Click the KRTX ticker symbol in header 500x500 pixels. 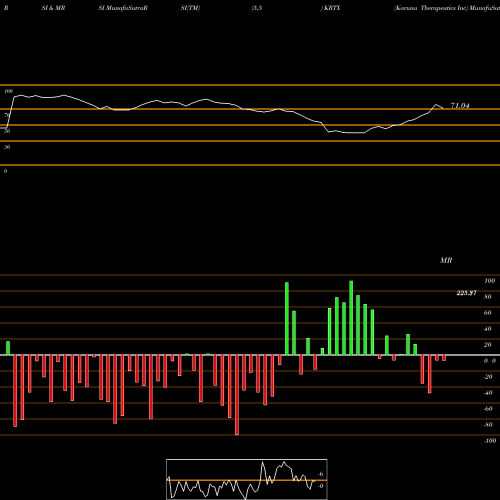pyautogui.click(x=332, y=8)
